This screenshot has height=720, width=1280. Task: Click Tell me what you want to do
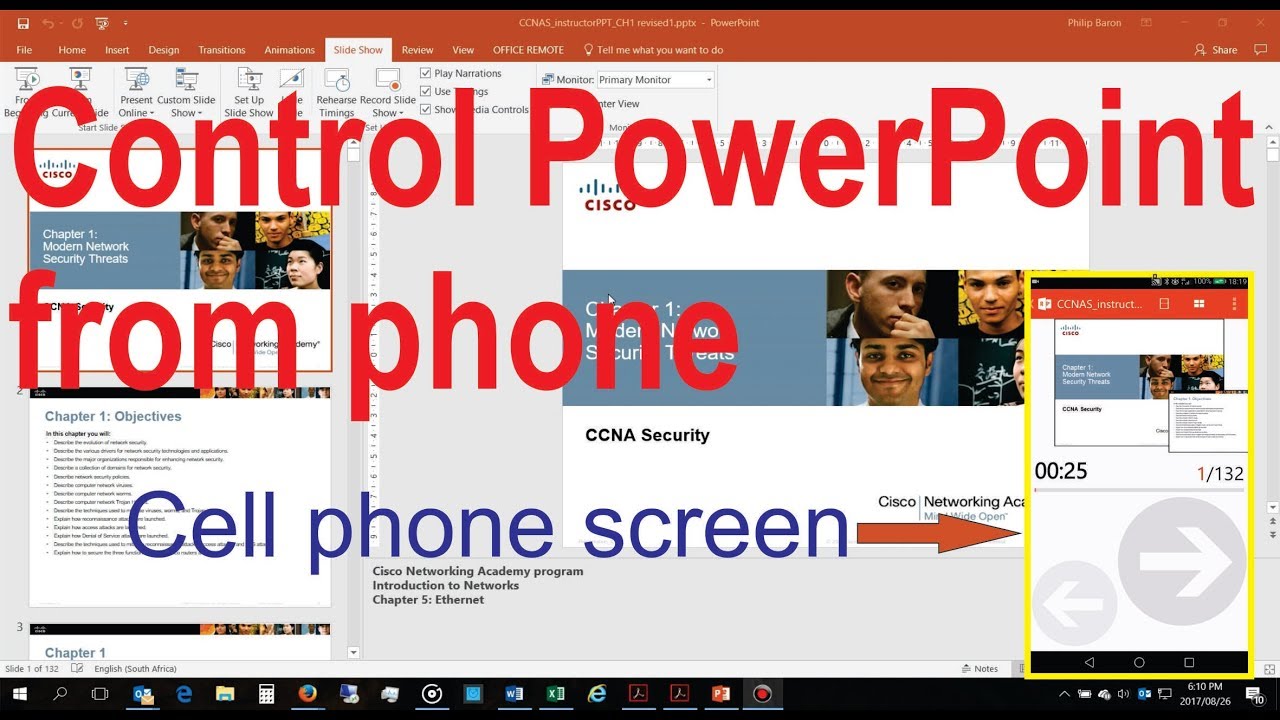pos(653,50)
